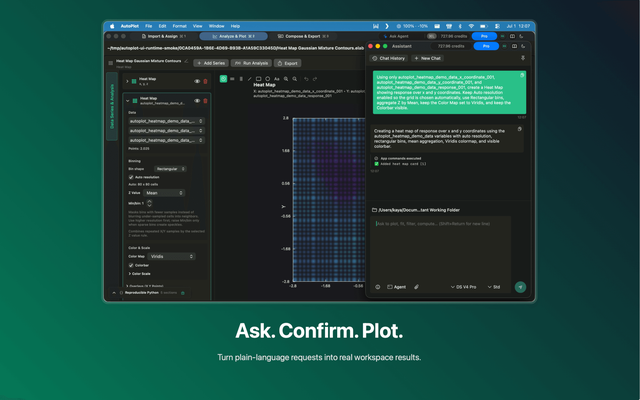Click the Wi-Fi icon in menu bar
Viewport: 640px width, 400px height.
click(x=471, y=26)
